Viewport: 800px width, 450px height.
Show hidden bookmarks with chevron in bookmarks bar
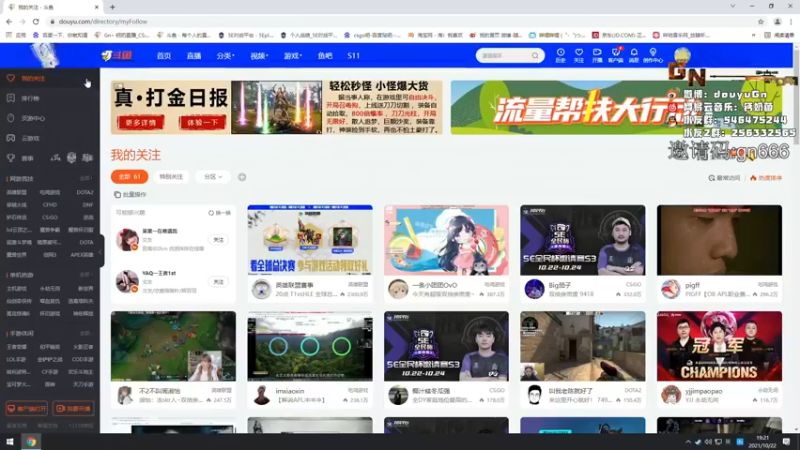pos(753,35)
